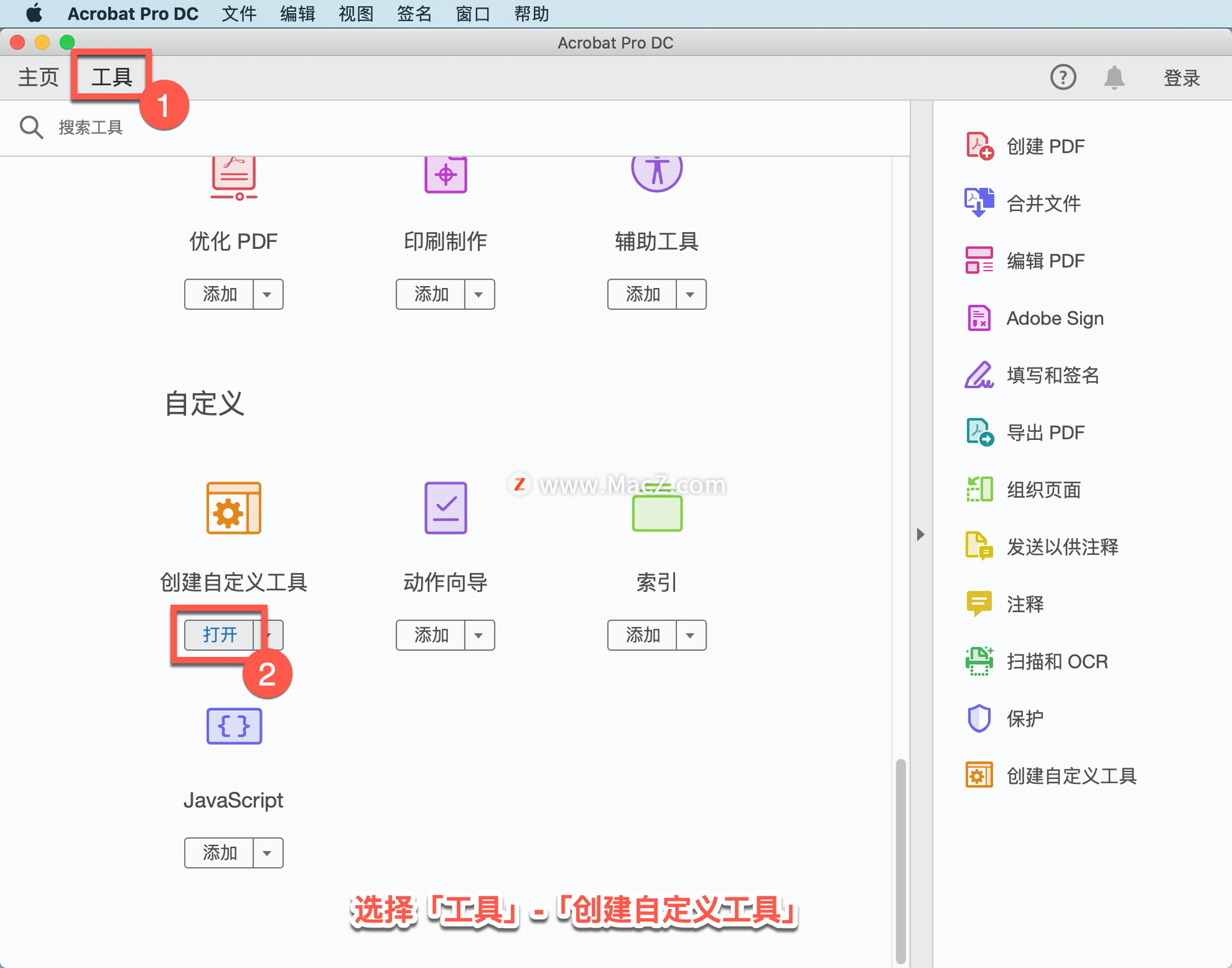This screenshot has width=1232, height=968.
Task: Open the 视图 menu
Action: click(355, 13)
